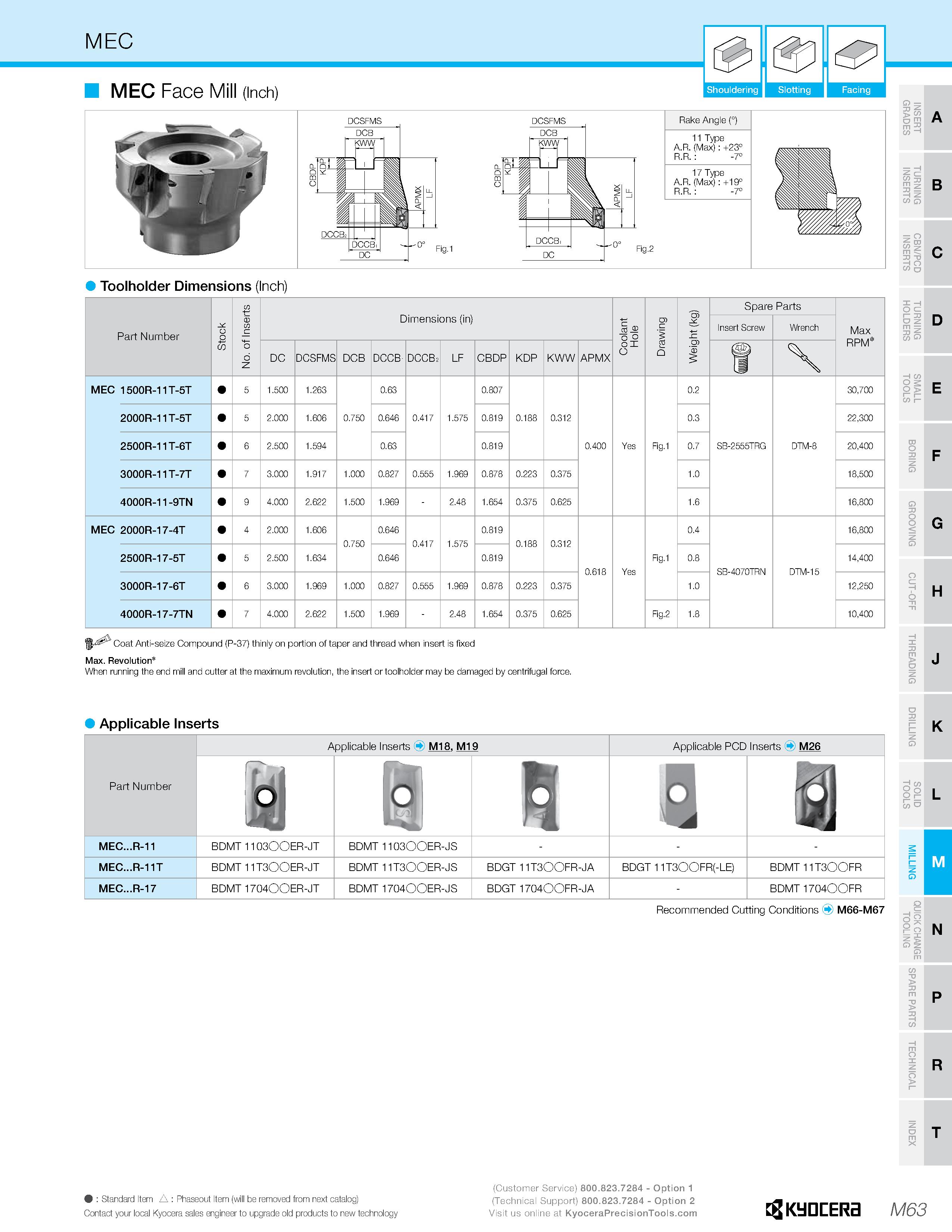This screenshot has height=1232, width=952.
Task: Click the BDGT FR(-LE) PCD insert image
Action: click(x=678, y=795)
